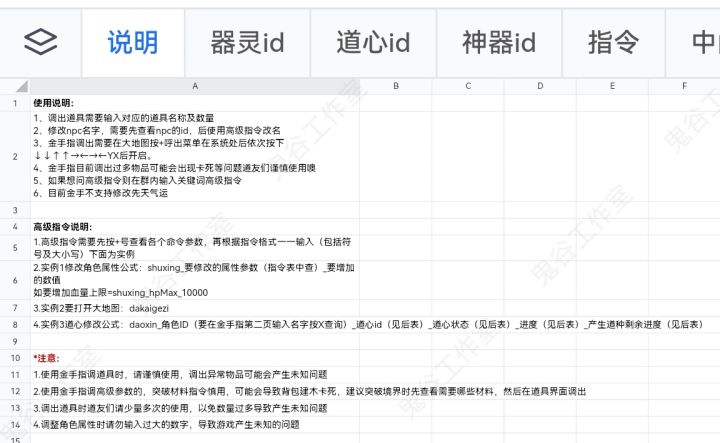Select column C header
This screenshot has width=720, height=443.
(x=468, y=86)
